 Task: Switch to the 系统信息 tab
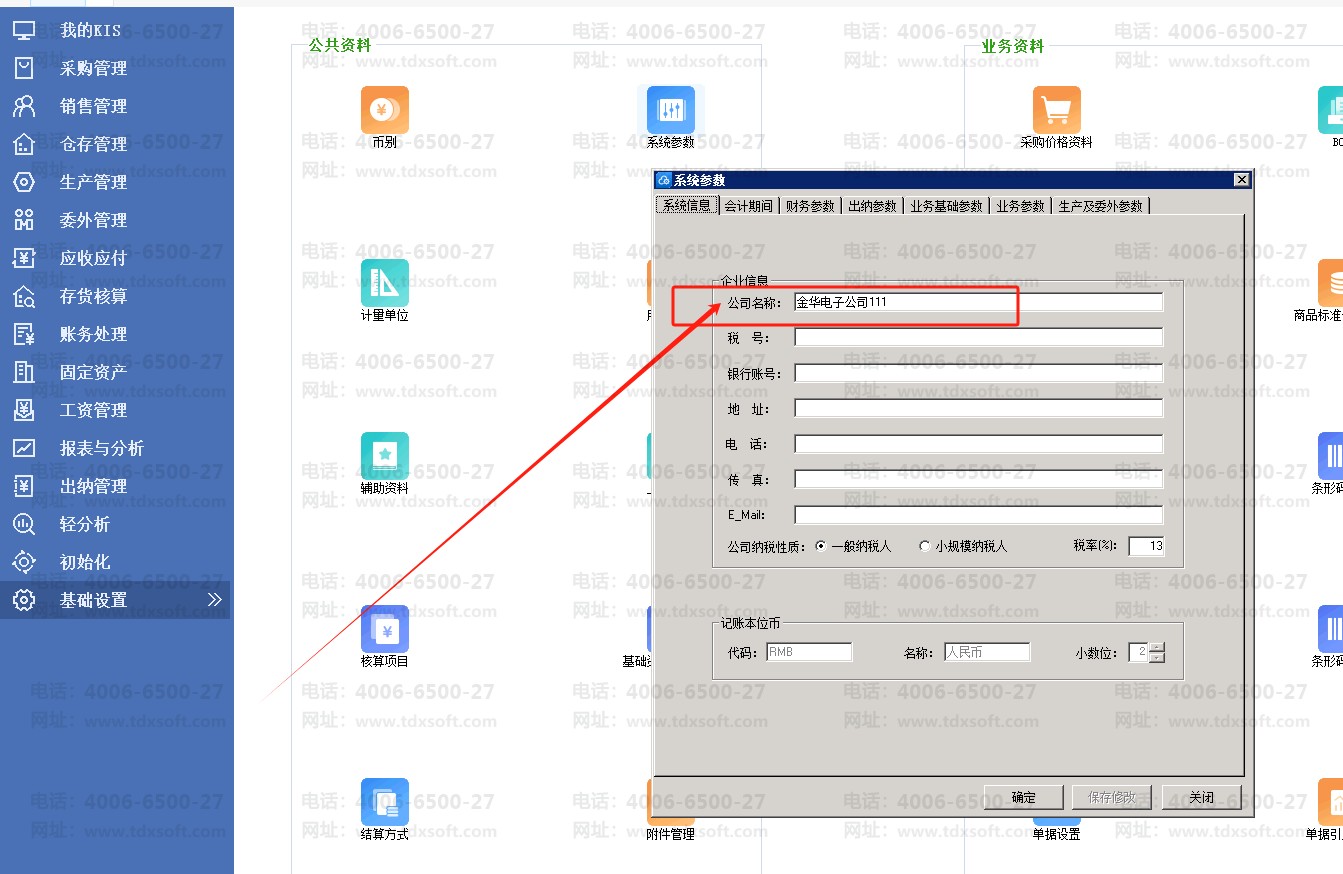pos(687,205)
